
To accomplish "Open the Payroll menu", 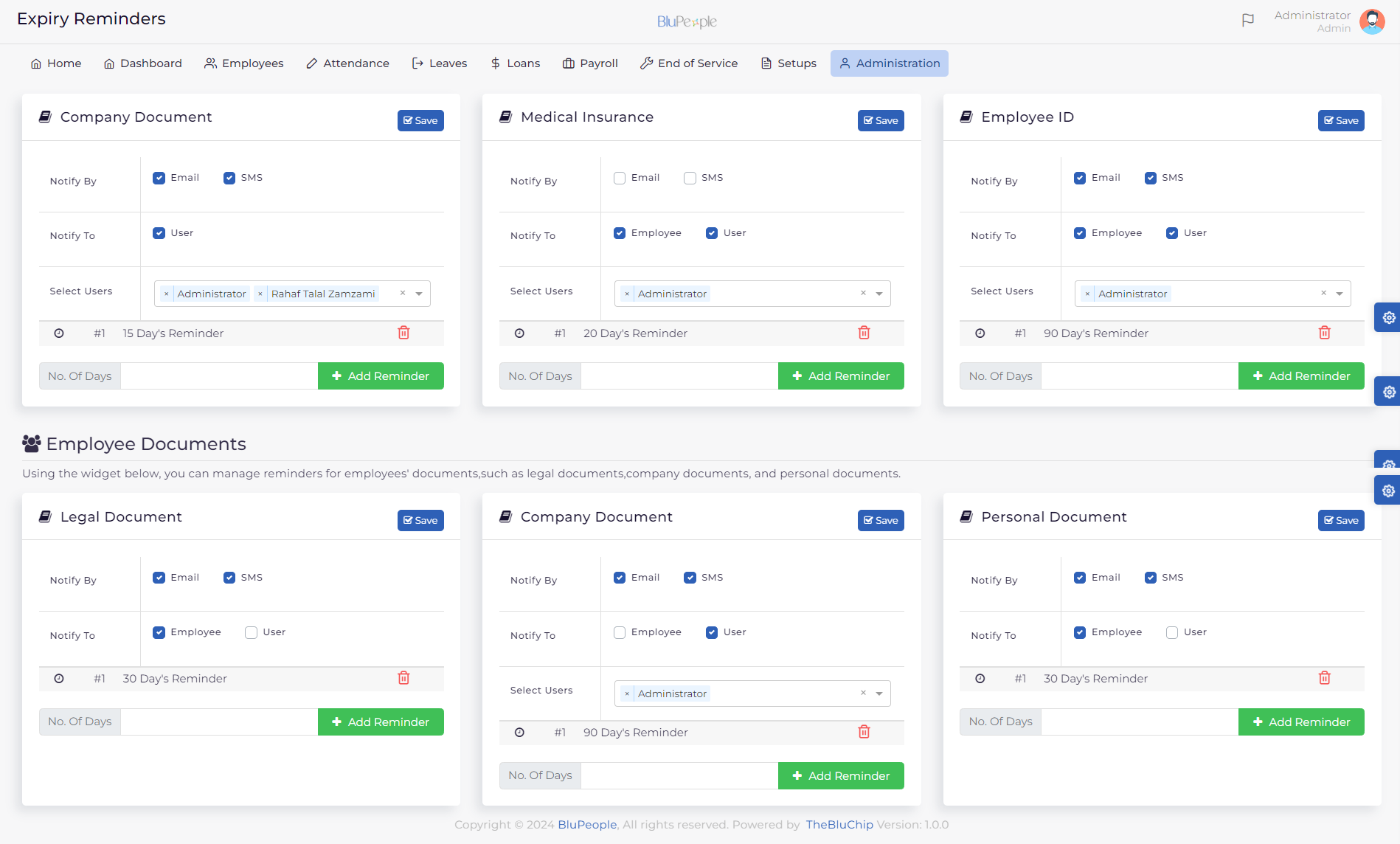I will pyautogui.click(x=590, y=63).
